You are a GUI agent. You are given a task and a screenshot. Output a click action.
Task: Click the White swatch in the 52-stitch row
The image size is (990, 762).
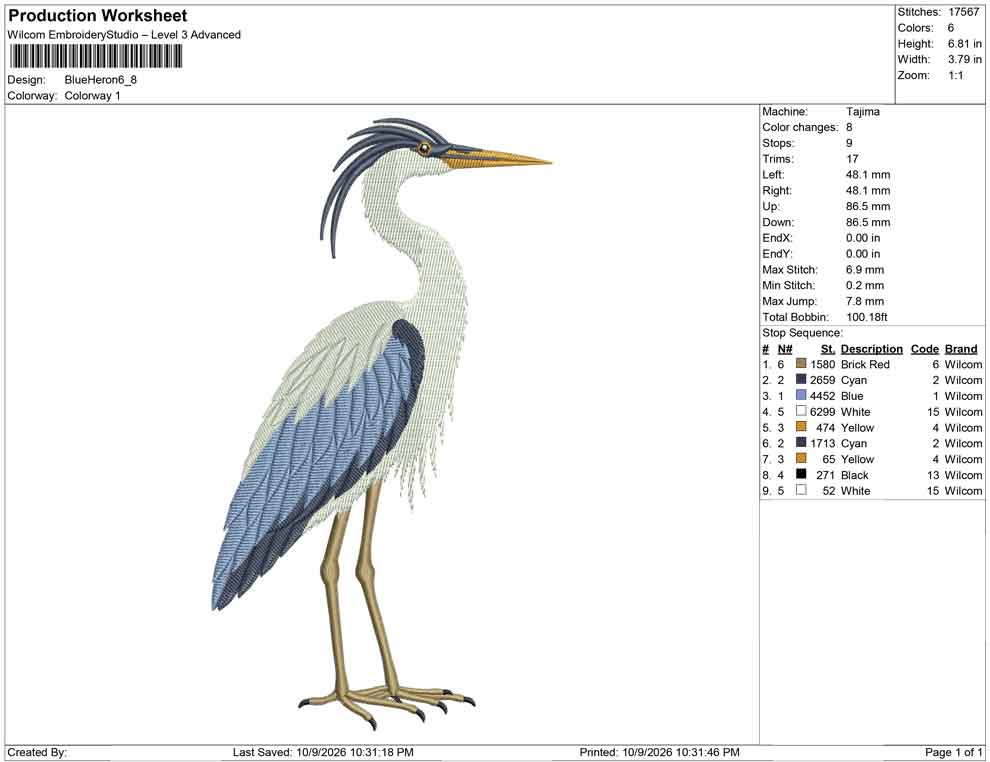tap(801, 490)
